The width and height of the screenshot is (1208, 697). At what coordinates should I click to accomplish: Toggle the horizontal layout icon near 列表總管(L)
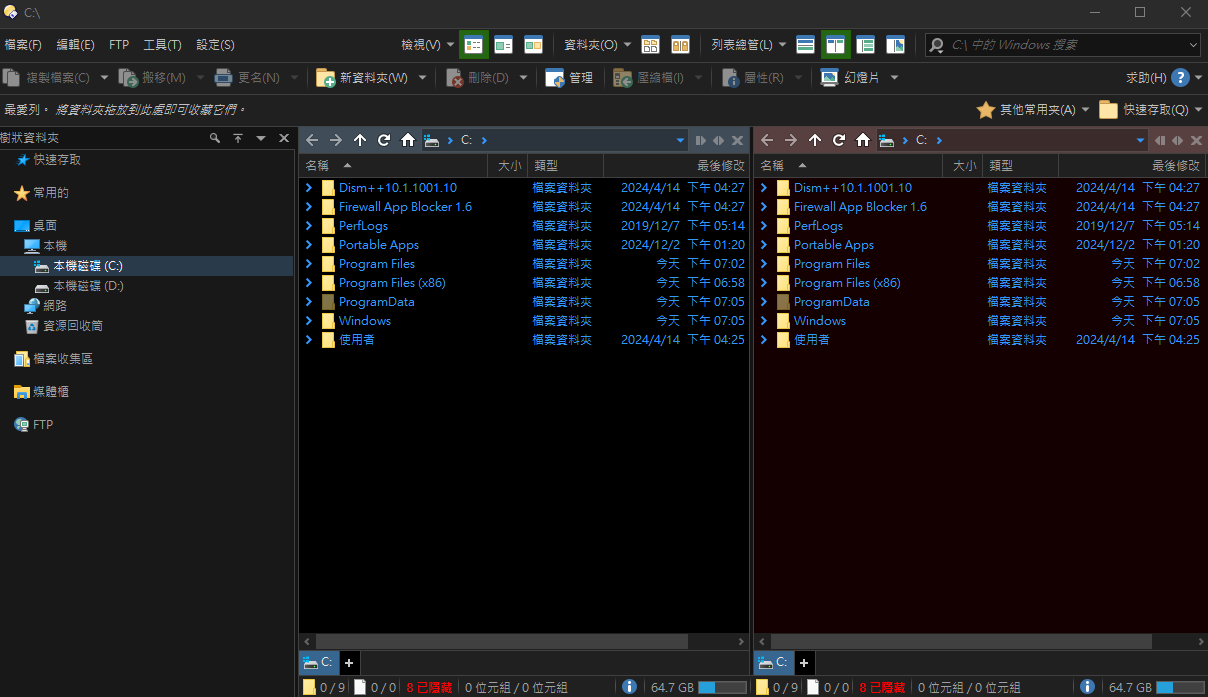click(806, 44)
